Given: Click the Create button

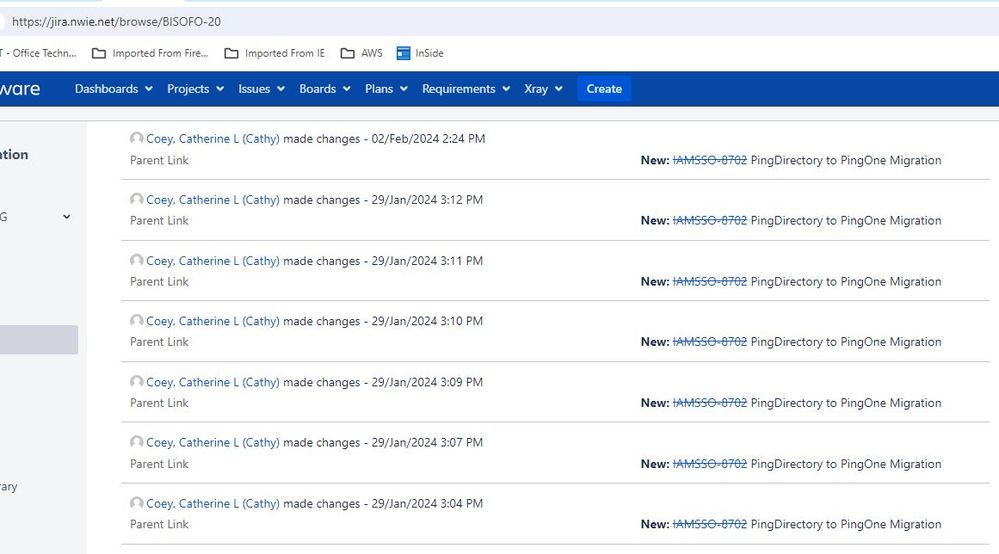Looking at the screenshot, I should coord(604,89).
